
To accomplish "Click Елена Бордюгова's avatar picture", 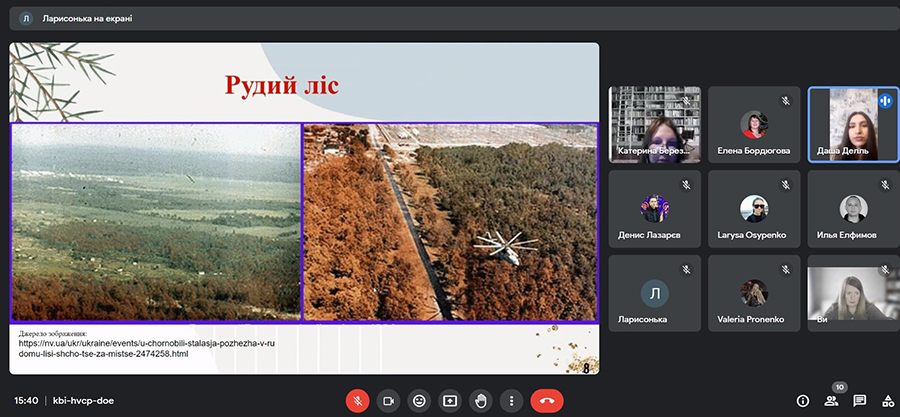I will [754, 124].
